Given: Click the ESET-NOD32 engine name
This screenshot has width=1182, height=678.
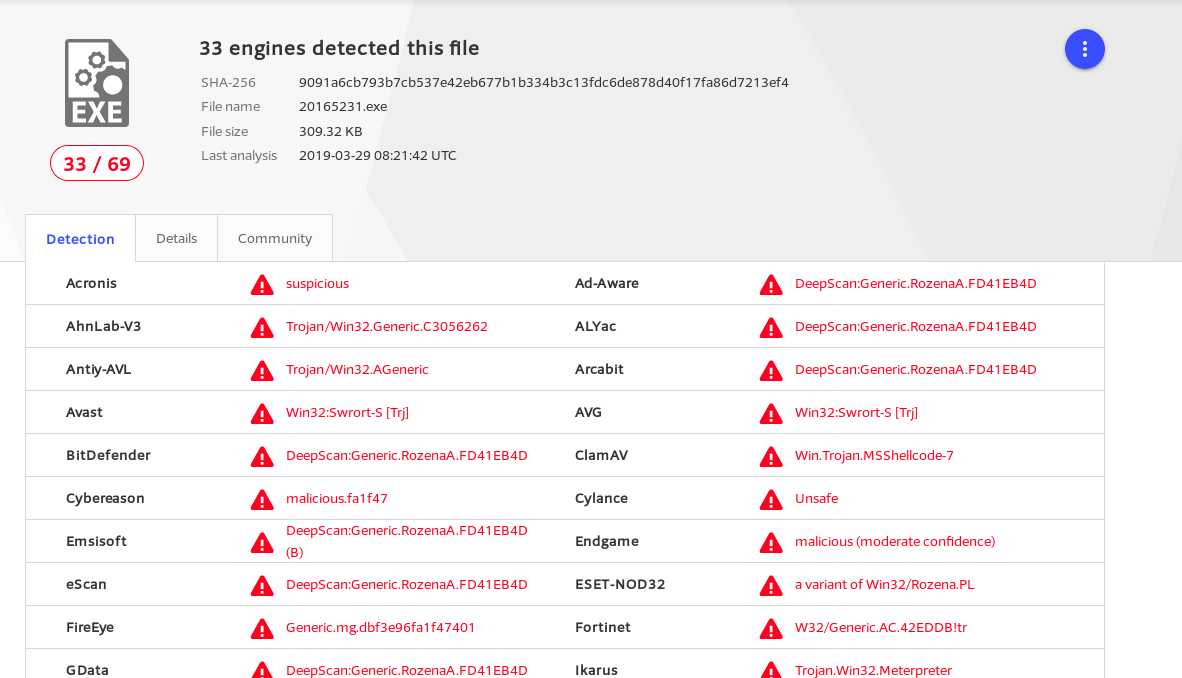Looking at the screenshot, I should point(620,584).
